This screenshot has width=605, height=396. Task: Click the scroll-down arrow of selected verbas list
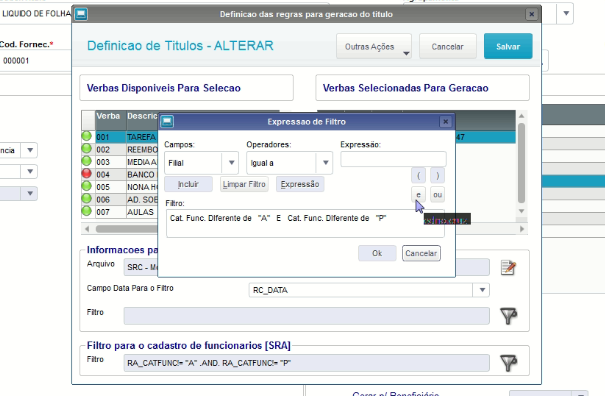click(x=521, y=211)
